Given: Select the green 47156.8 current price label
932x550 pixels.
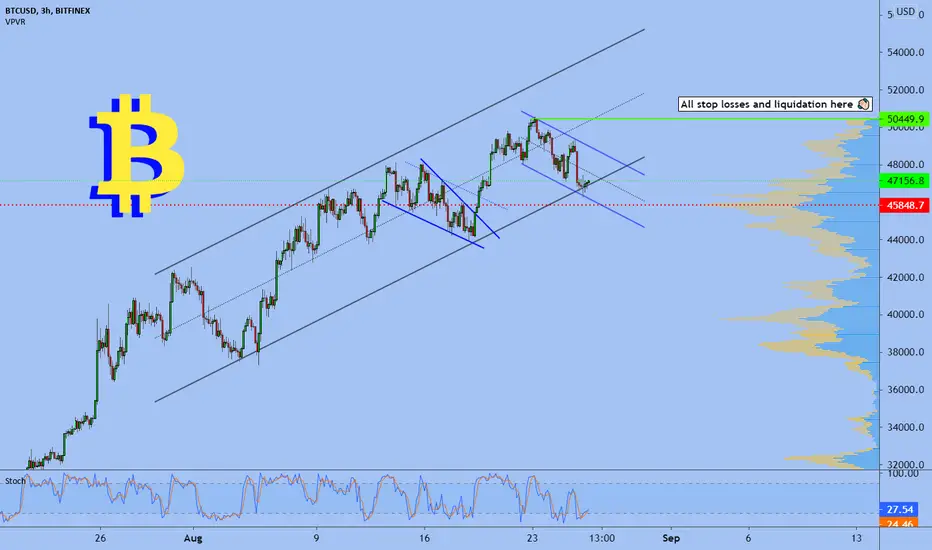Looking at the screenshot, I should 905,180.
